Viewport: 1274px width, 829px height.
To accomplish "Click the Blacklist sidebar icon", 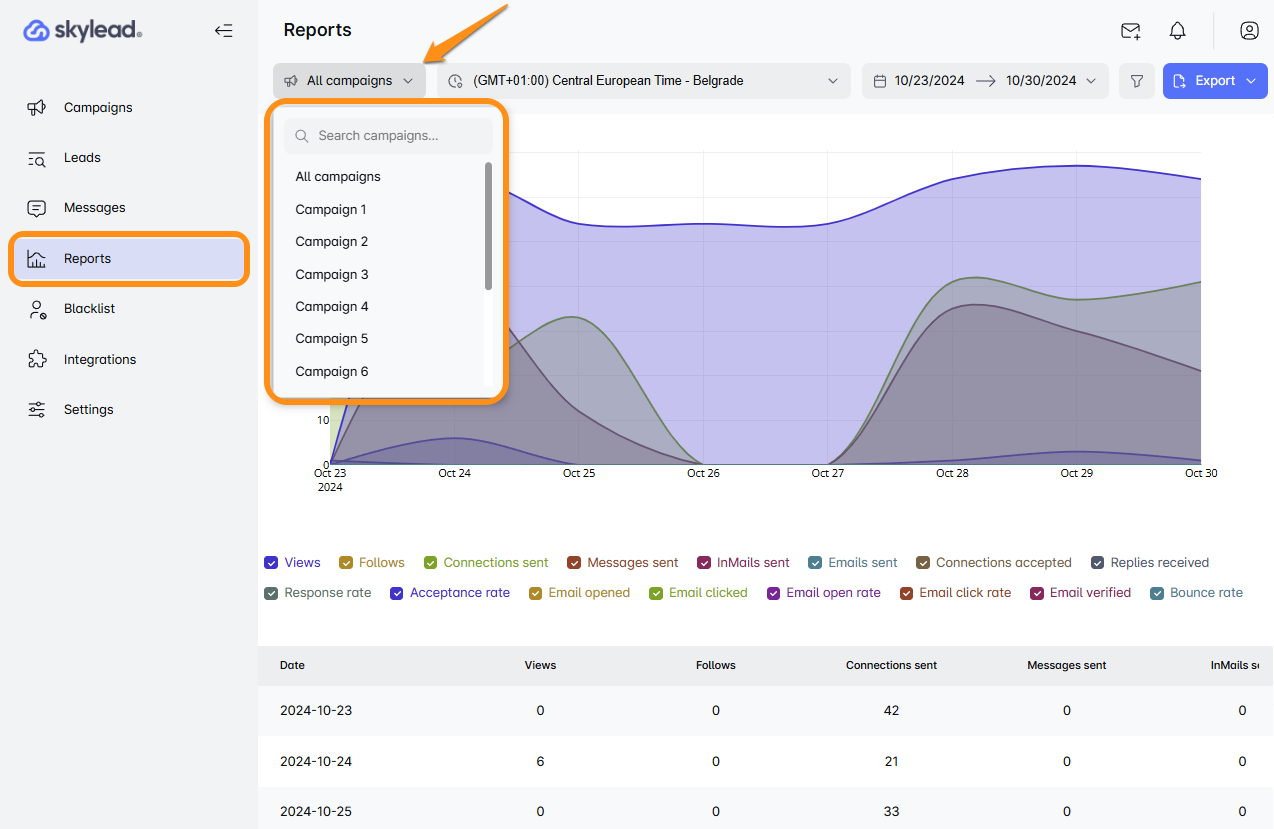I will click(37, 309).
